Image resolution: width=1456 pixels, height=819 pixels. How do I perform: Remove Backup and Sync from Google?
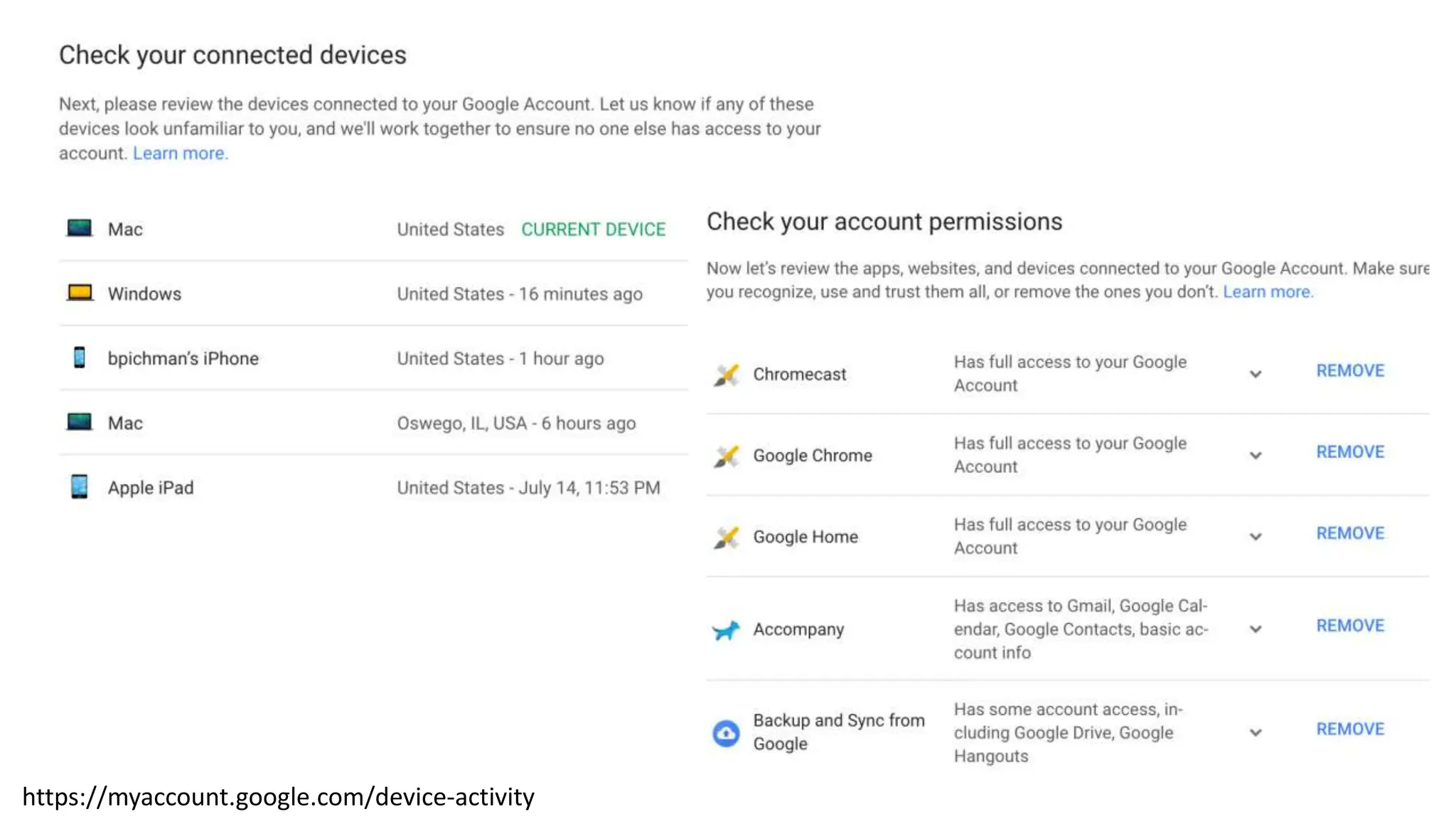click(1350, 729)
